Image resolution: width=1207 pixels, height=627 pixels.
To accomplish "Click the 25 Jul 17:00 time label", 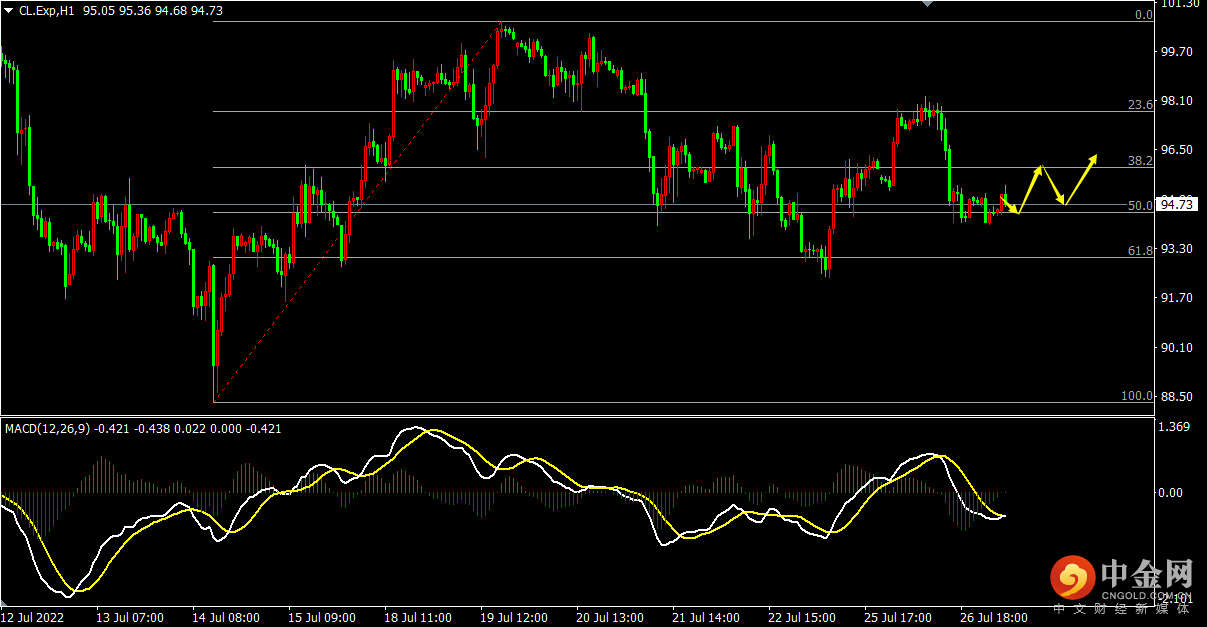I will pos(898,618).
